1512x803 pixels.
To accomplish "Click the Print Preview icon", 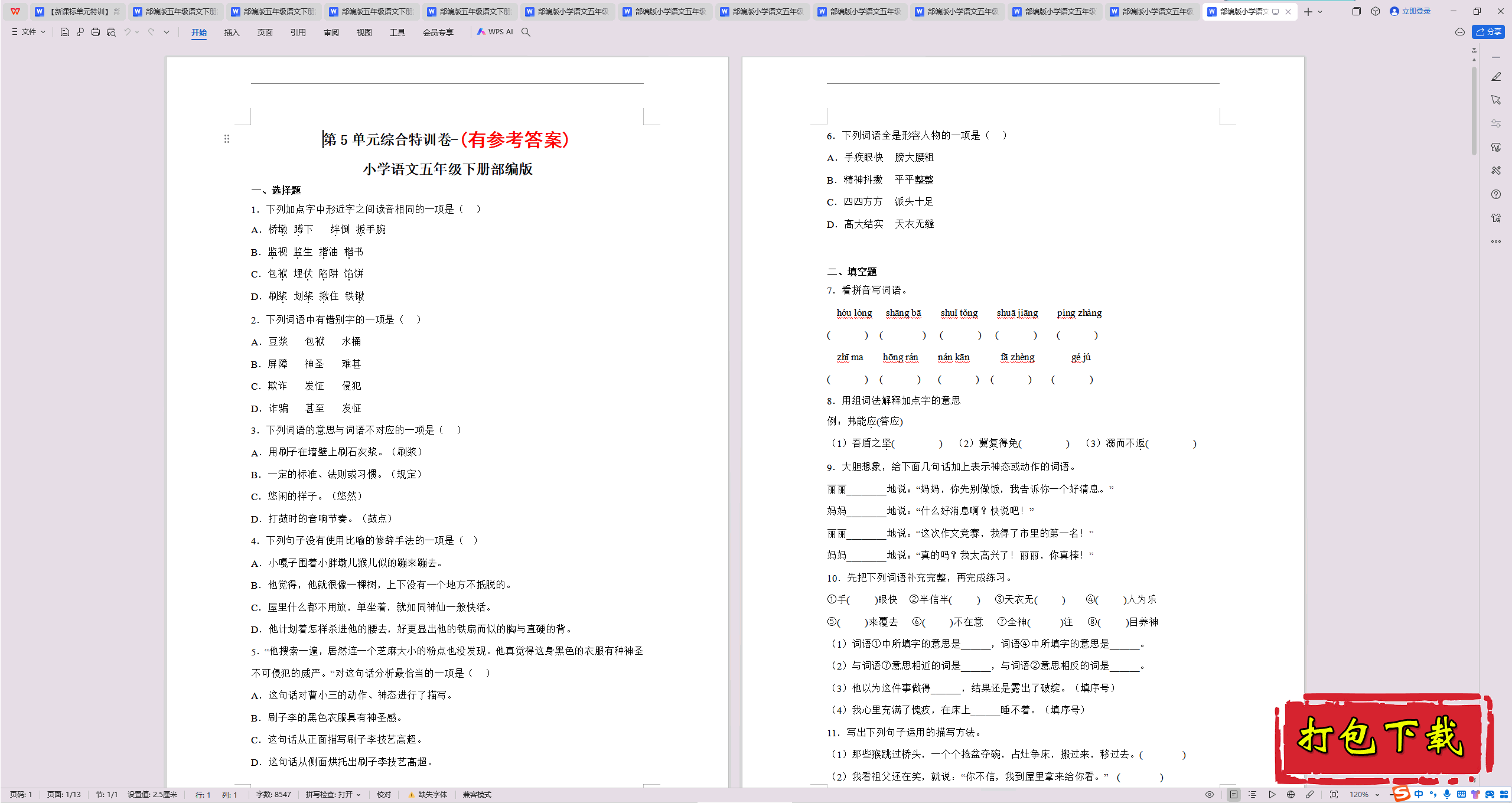I will (111, 32).
